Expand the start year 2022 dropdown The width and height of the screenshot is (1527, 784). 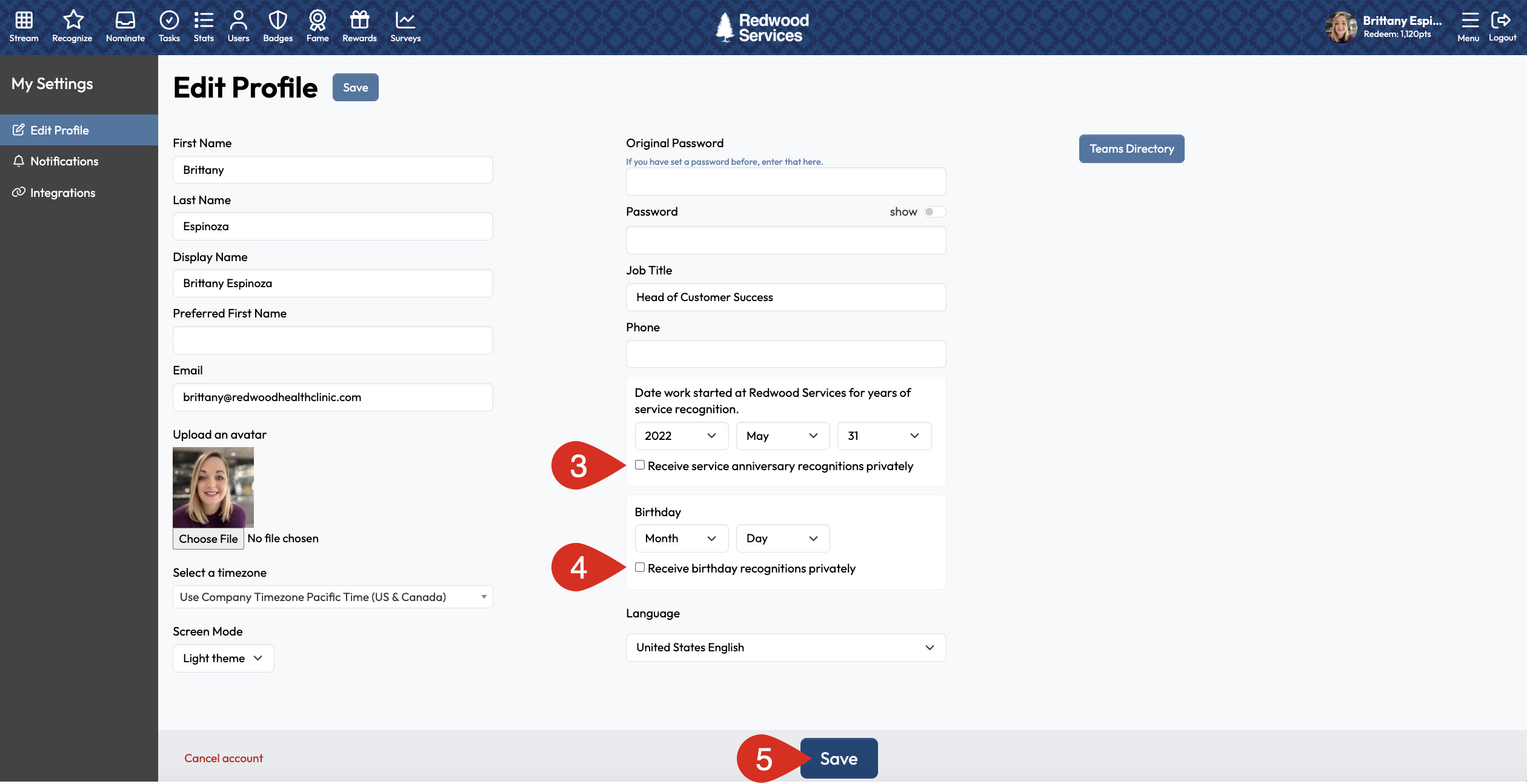(681, 436)
